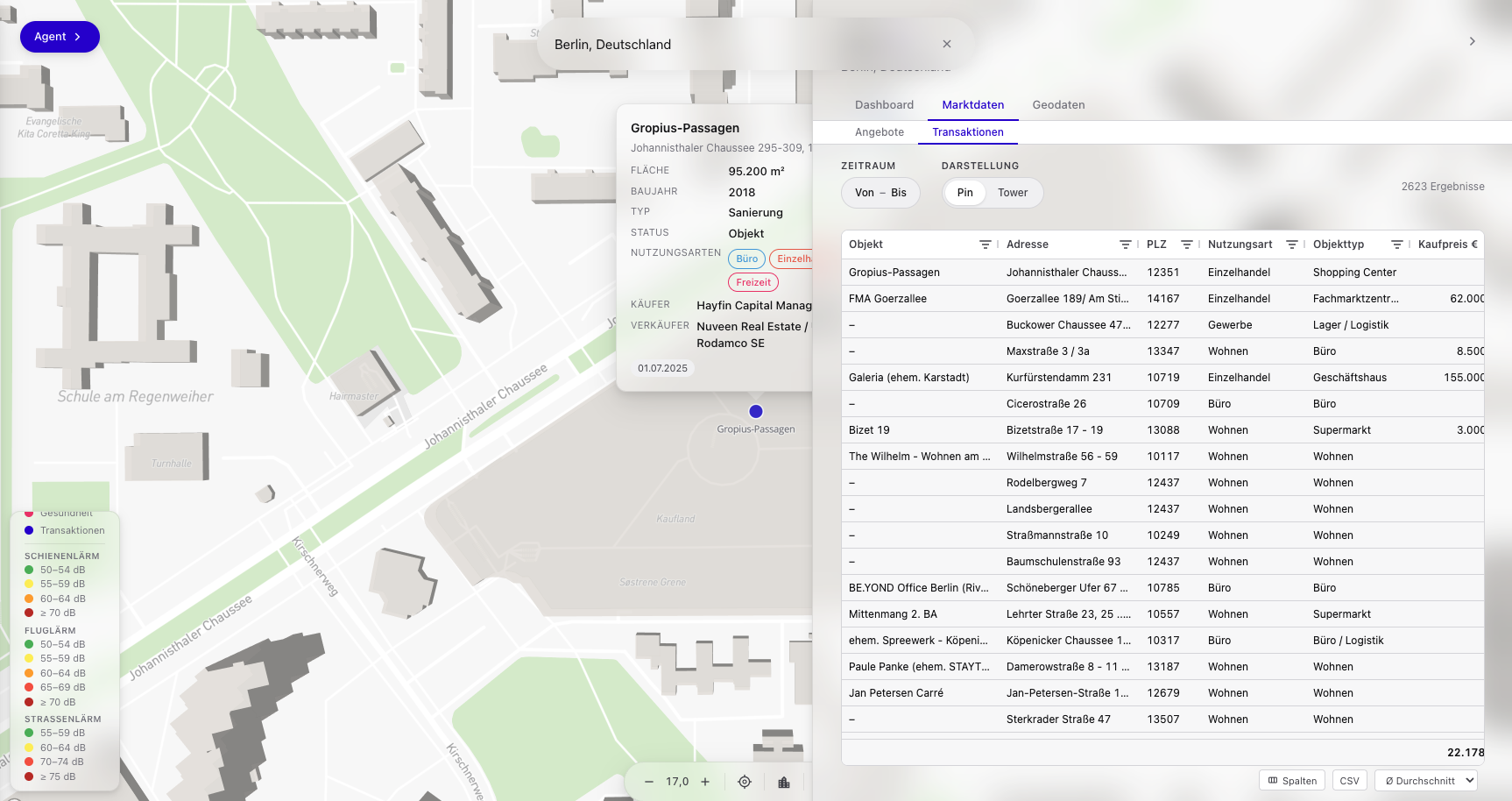The width and height of the screenshot is (1512, 801).
Task: Center map with the locate target icon
Action: (x=745, y=782)
